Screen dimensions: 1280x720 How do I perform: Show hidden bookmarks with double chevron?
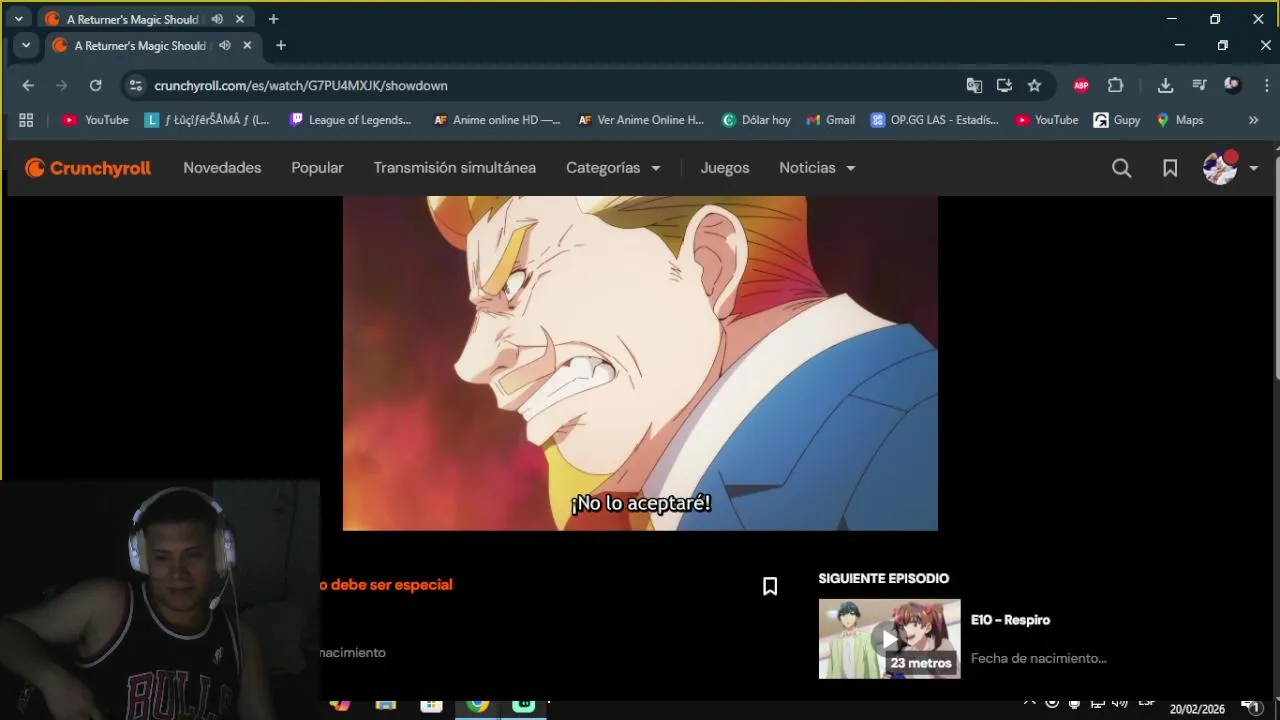(x=1253, y=120)
